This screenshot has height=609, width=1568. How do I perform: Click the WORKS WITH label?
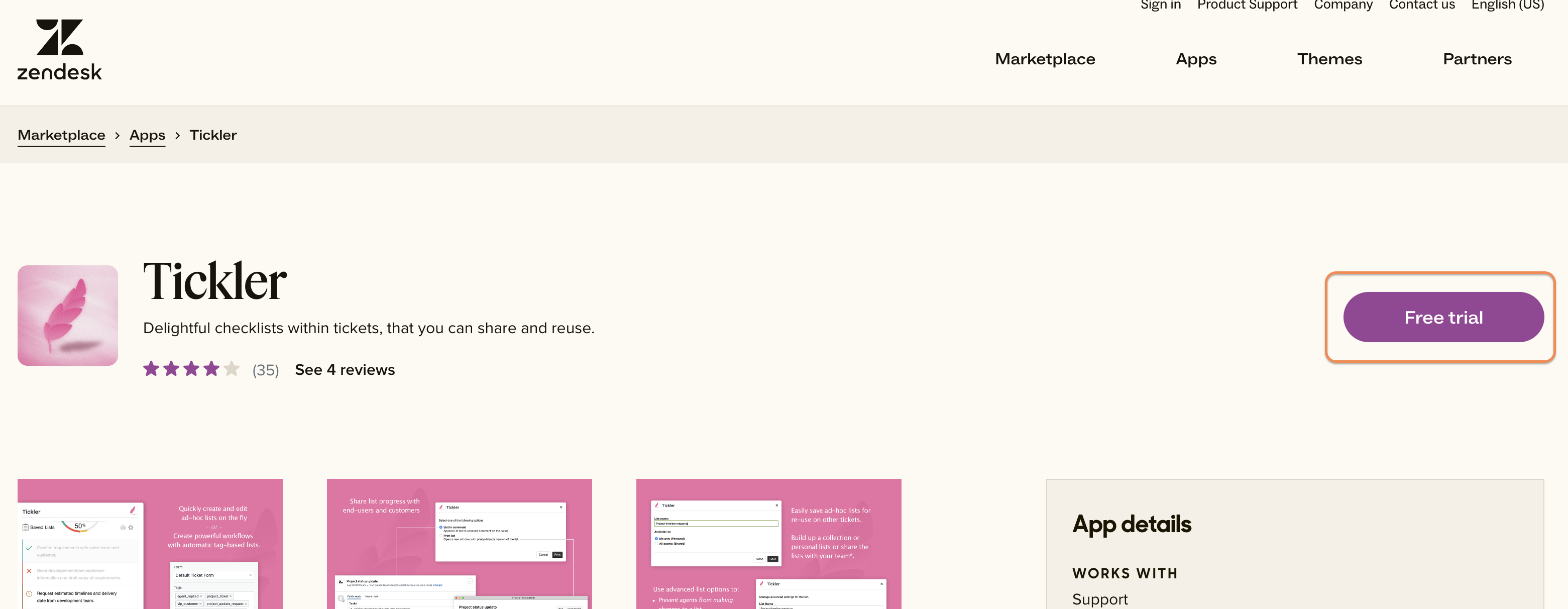coord(1124,574)
